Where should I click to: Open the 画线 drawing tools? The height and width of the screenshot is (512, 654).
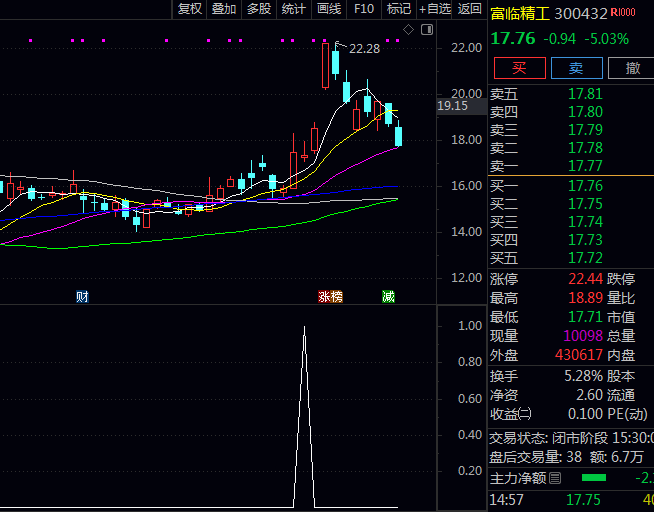[329, 9]
